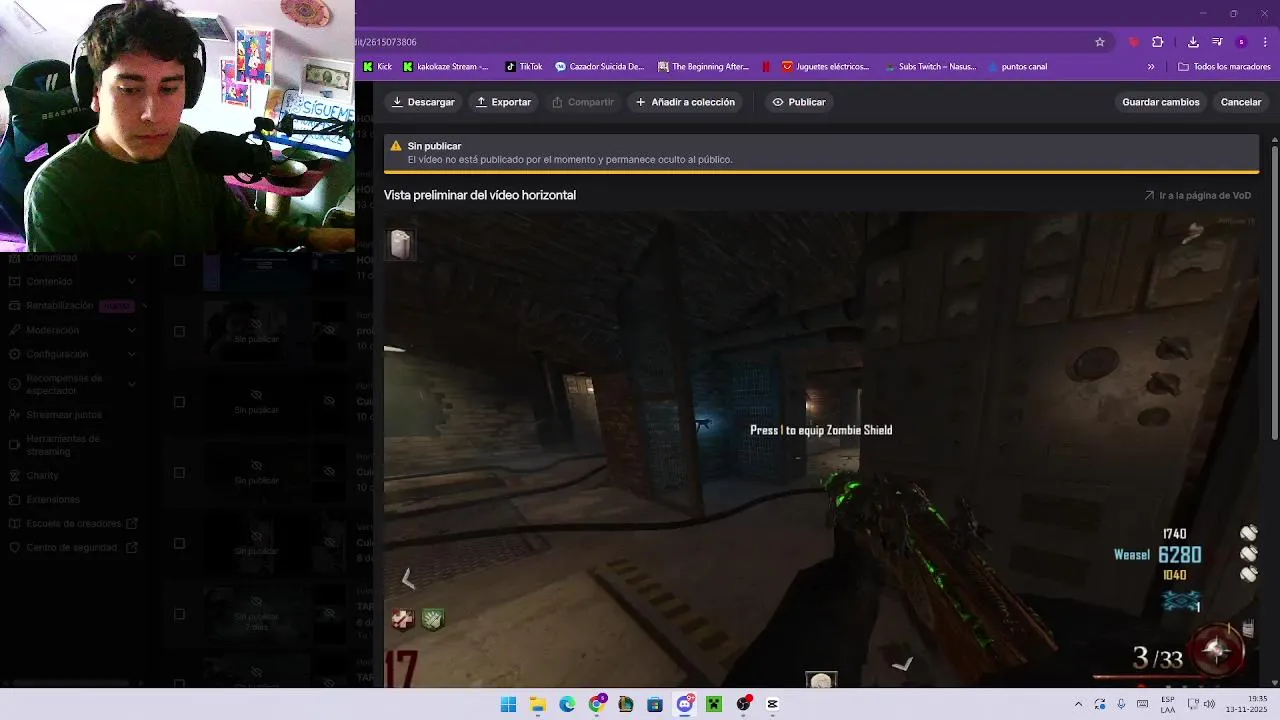The image size is (1280, 720).
Task: Open CapCut from the taskbar
Action: 772,704
